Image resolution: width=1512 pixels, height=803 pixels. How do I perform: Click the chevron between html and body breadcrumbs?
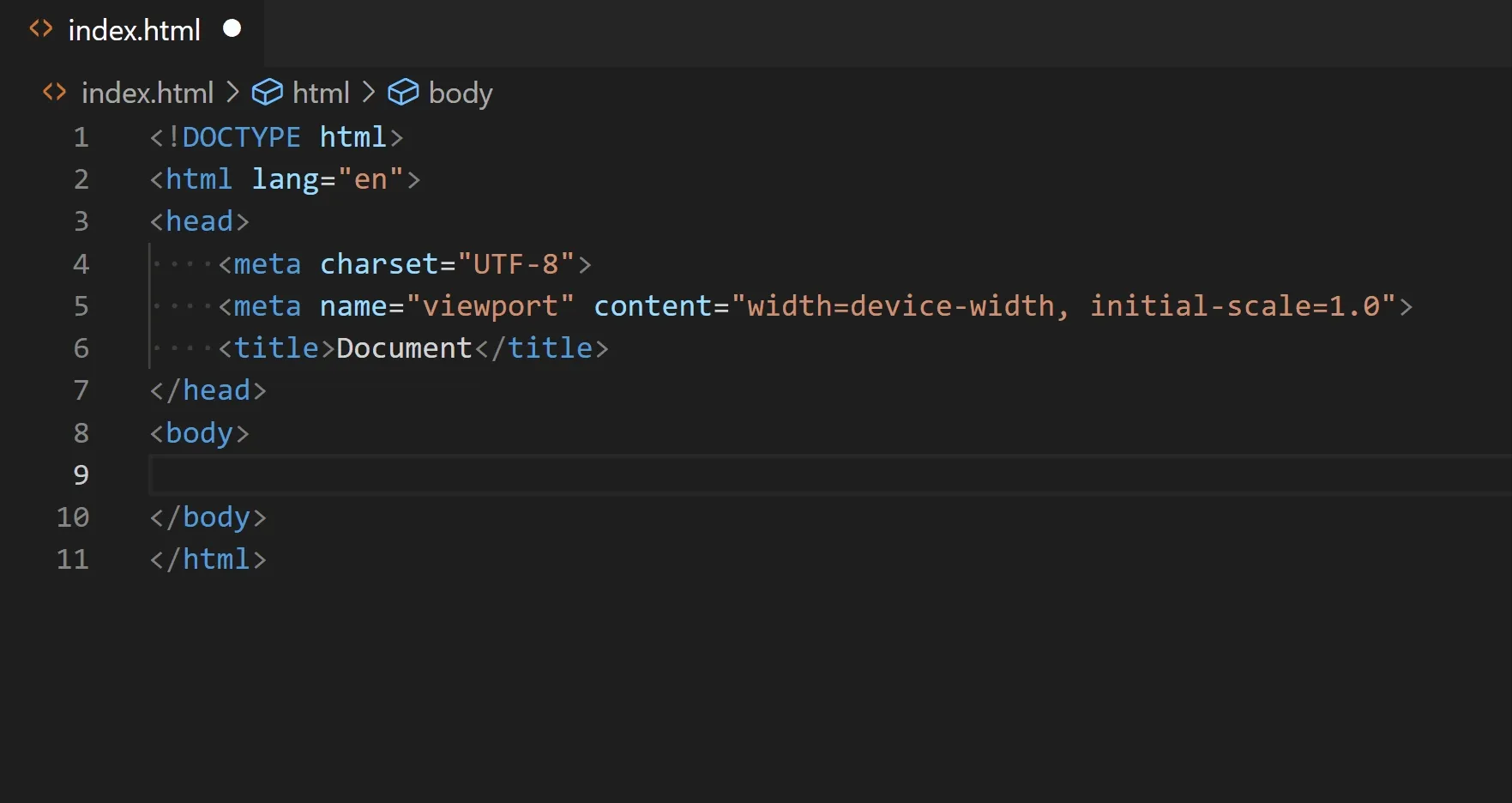[x=369, y=92]
